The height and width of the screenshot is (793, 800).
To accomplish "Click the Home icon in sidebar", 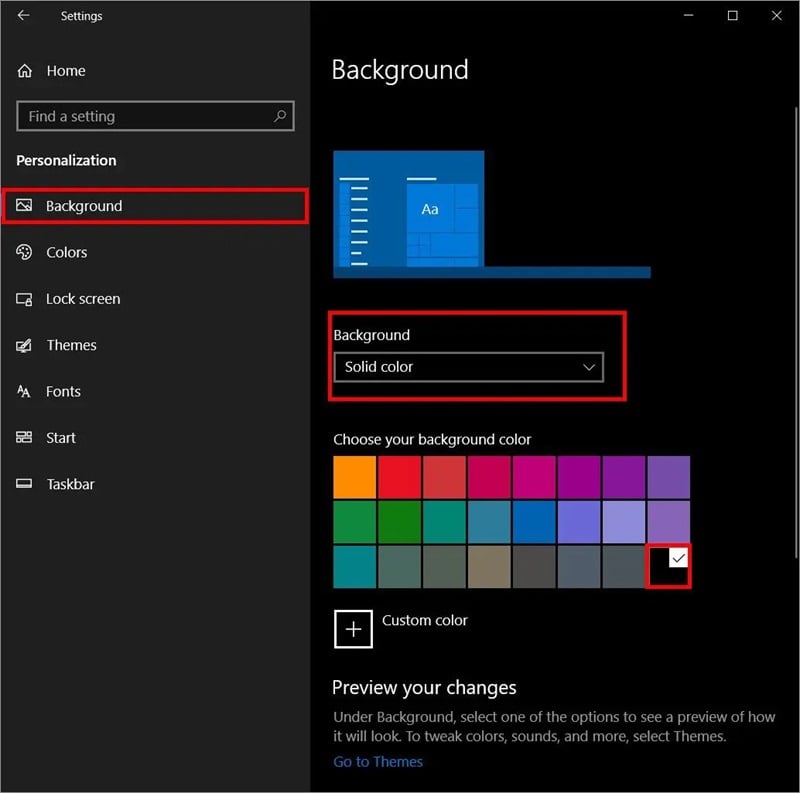I will tap(25, 71).
